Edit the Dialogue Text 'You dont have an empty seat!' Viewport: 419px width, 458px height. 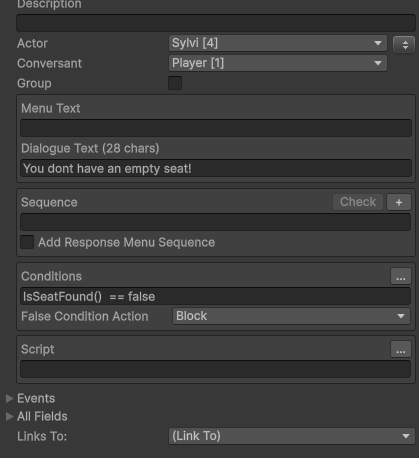216,168
